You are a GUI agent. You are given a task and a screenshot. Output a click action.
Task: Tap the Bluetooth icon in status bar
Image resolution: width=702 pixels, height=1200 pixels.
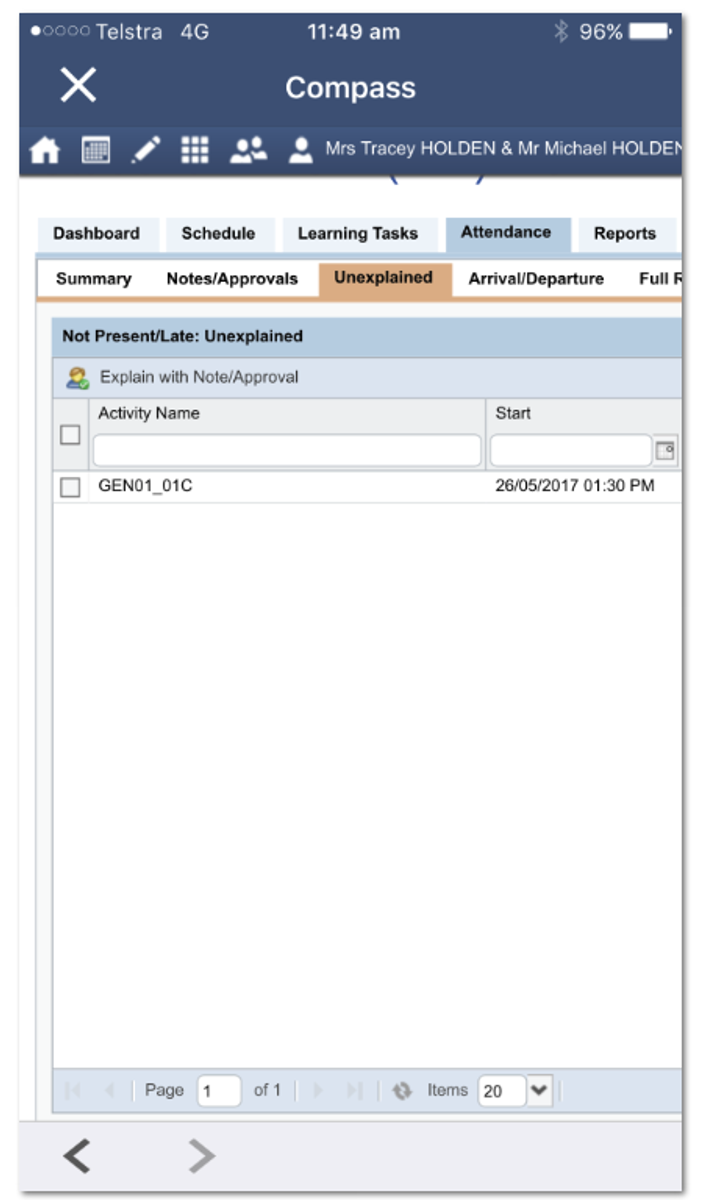point(560,32)
